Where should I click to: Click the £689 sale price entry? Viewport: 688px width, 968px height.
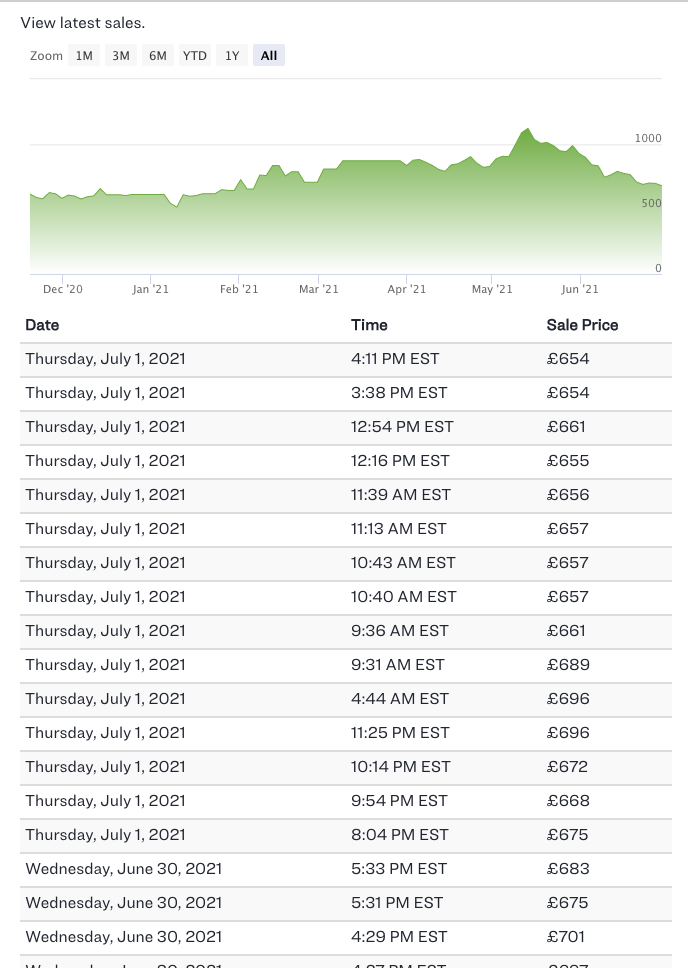point(568,665)
